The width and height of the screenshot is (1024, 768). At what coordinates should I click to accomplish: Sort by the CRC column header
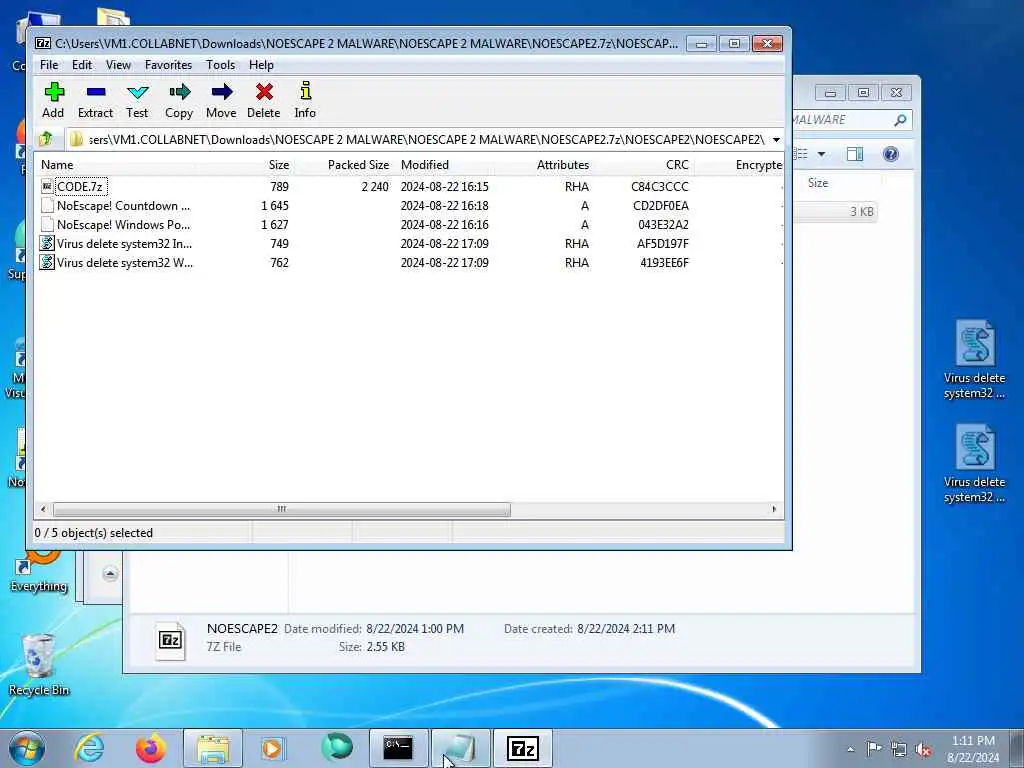(x=643, y=165)
